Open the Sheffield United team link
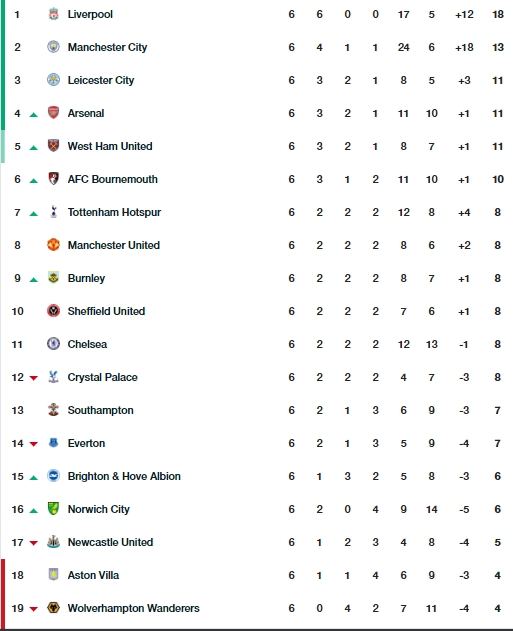Image resolution: width=513 pixels, height=631 pixels. click(106, 311)
